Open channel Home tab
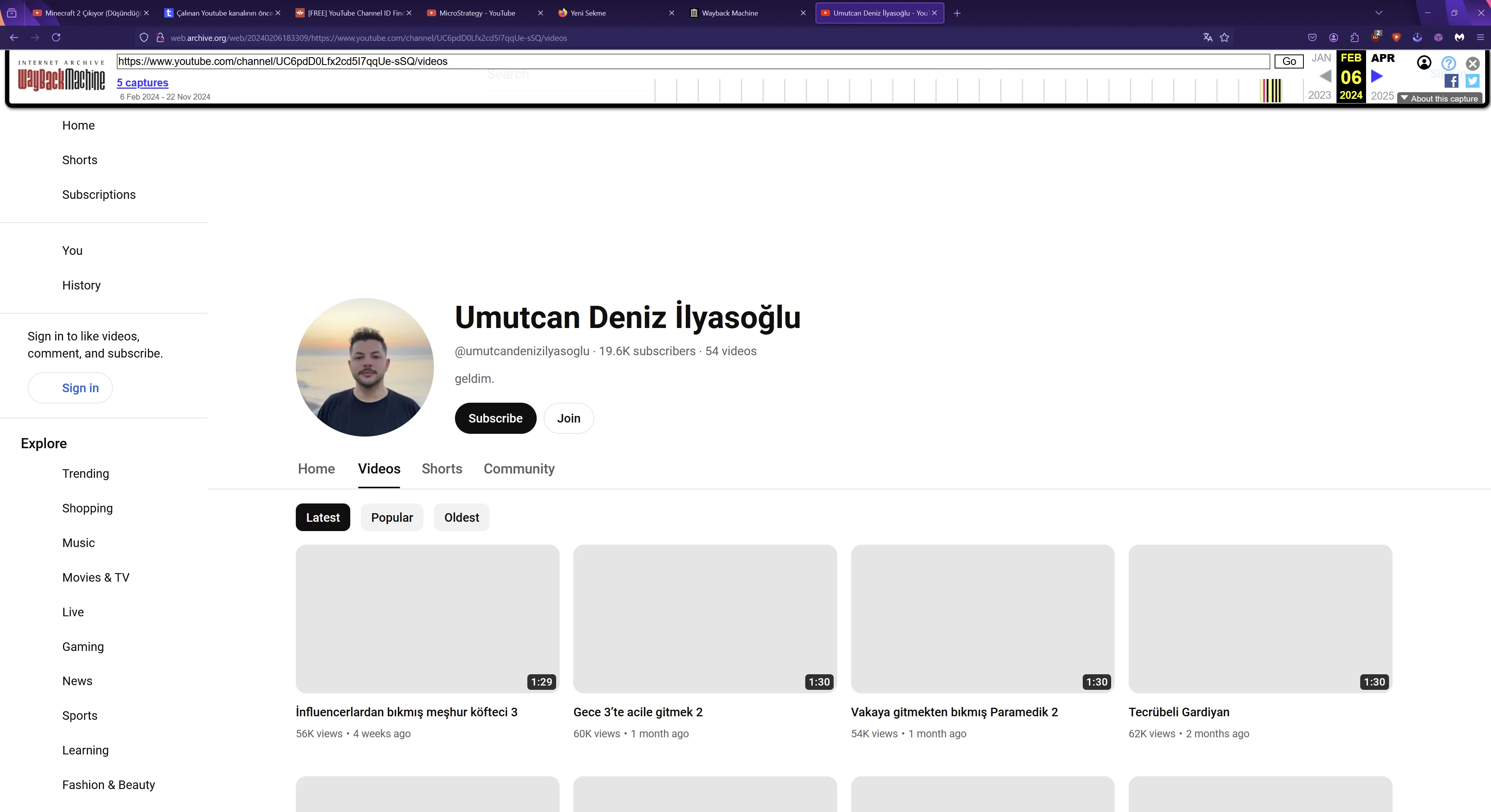The image size is (1491, 812). 316,469
